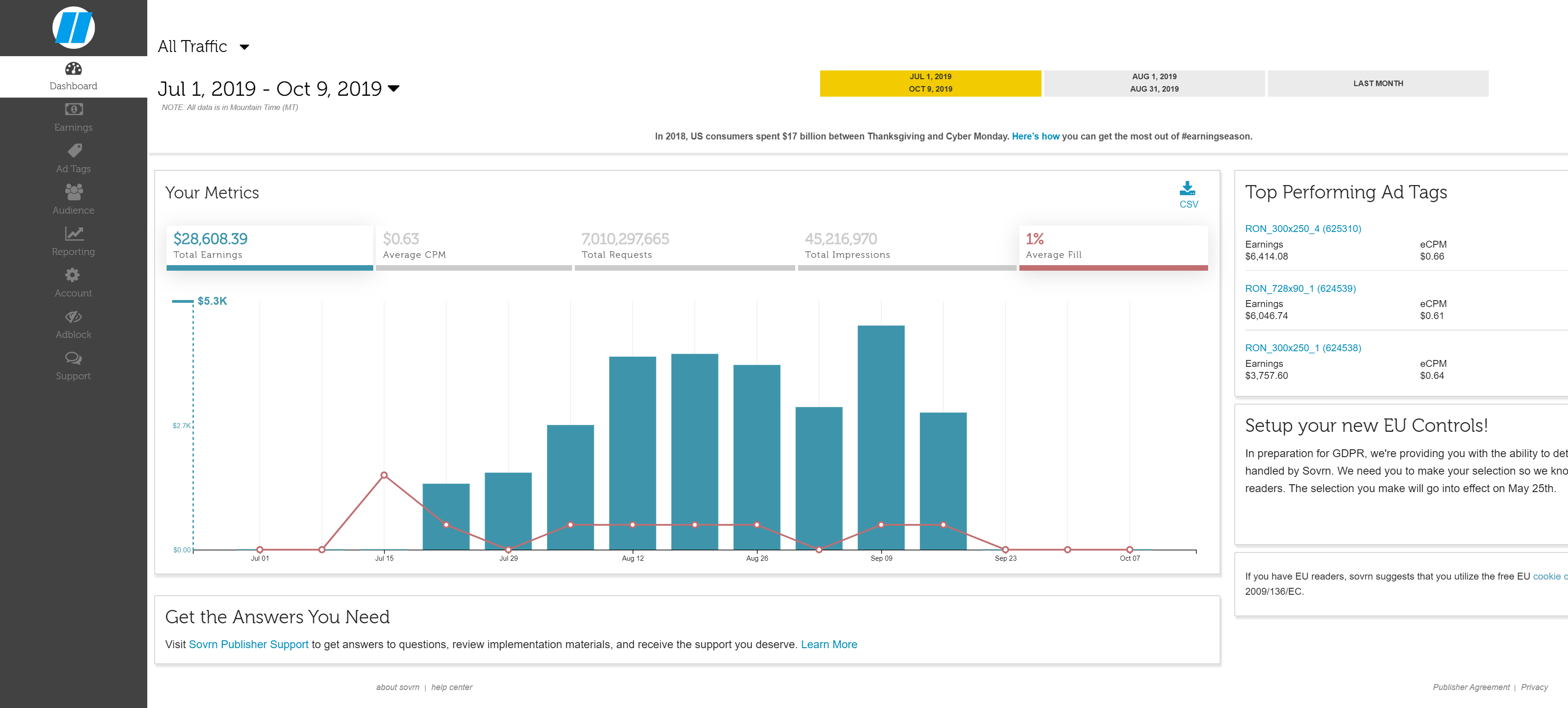The width and height of the screenshot is (1568, 708).
Task: Open the date range dropdown arrow
Action: pyautogui.click(x=394, y=89)
